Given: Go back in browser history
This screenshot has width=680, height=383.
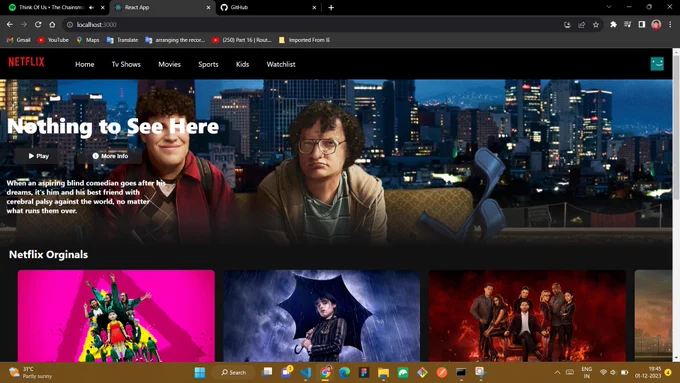Looking at the screenshot, I should pyautogui.click(x=10, y=25).
